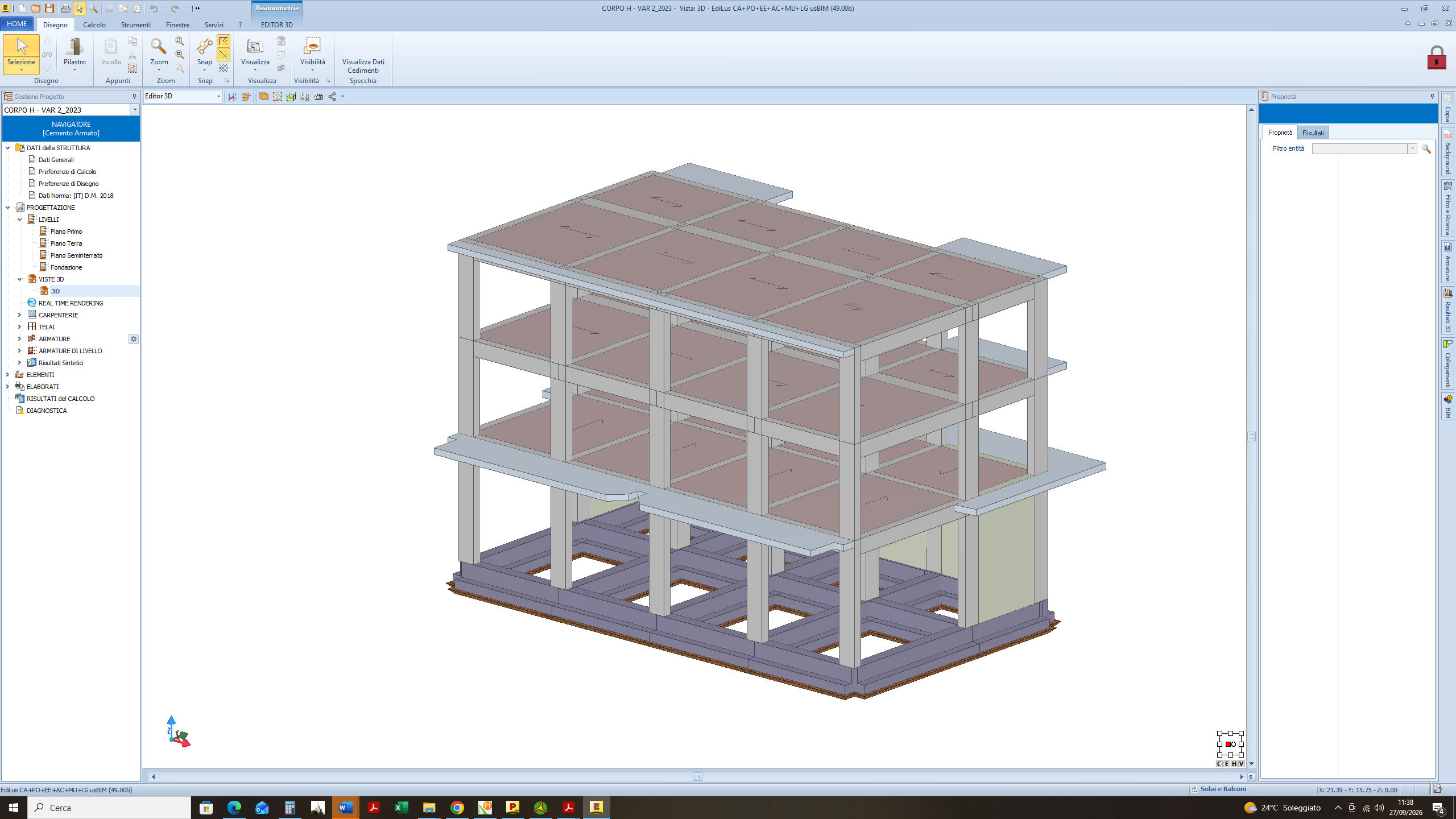The image size is (1456, 819).
Task: Select Piano Terra in the tree
Action: (66, 243)
